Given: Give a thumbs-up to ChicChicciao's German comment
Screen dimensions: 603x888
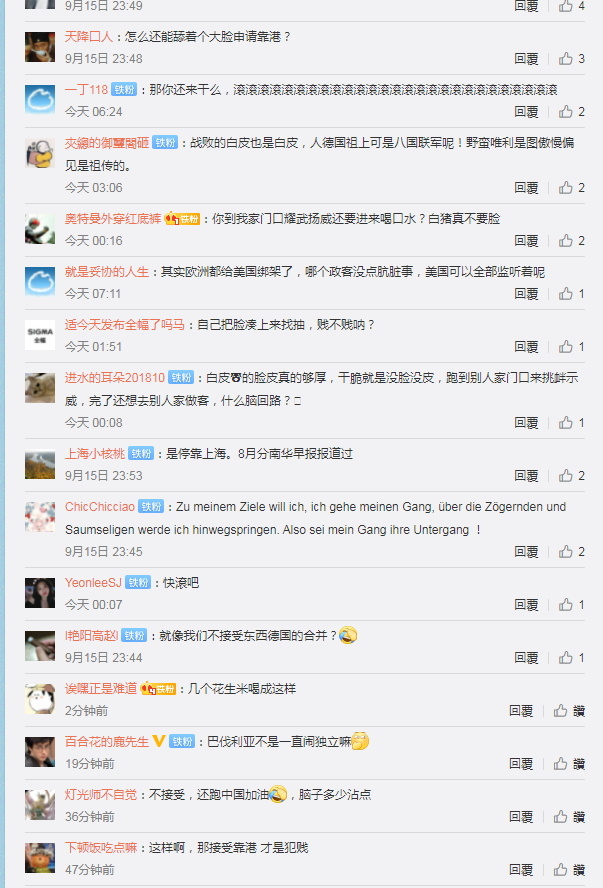Looking at the screenshot, I should (566, 552).
